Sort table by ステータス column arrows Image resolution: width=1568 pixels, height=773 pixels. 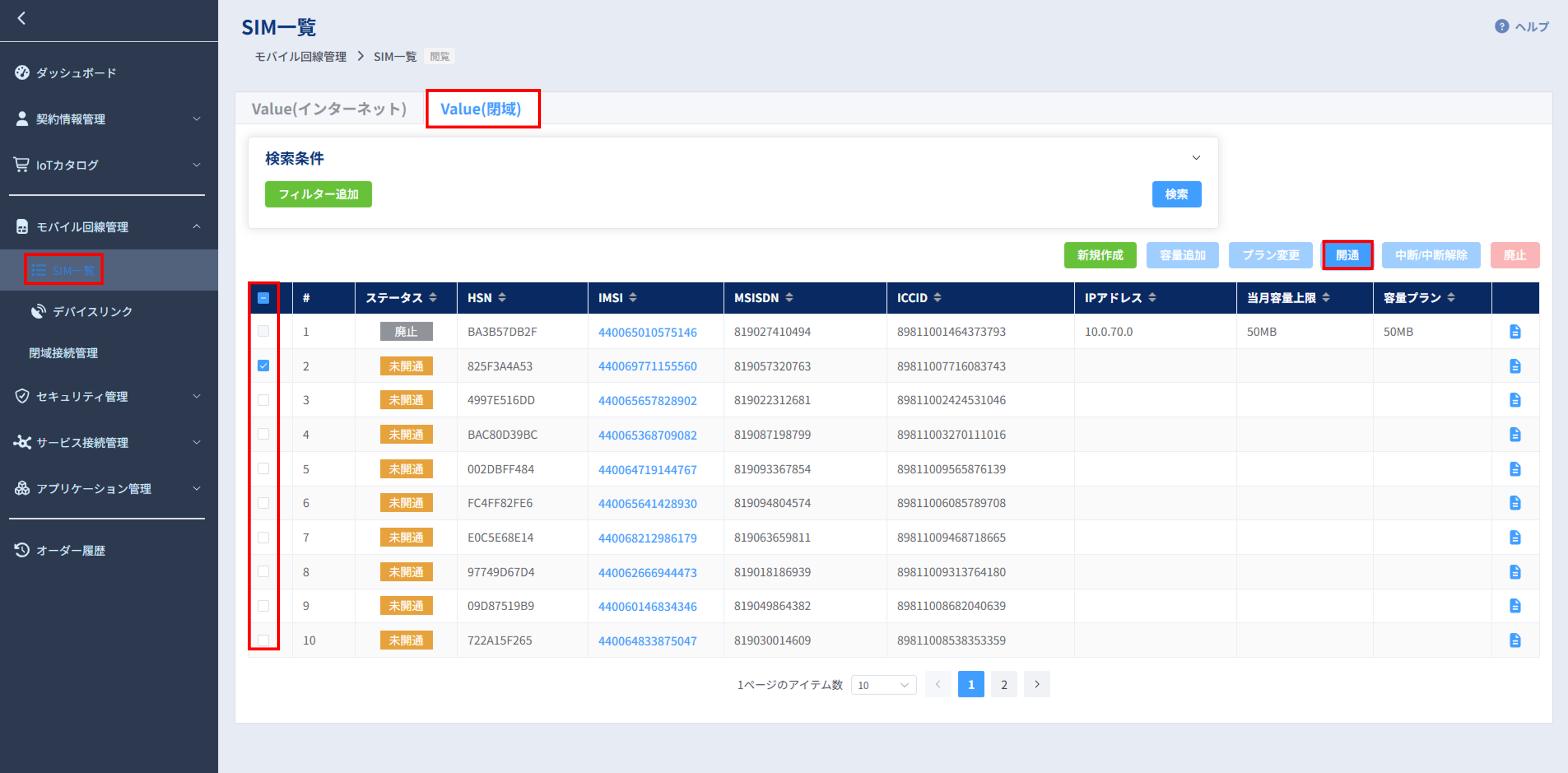(x=433, y=298)
